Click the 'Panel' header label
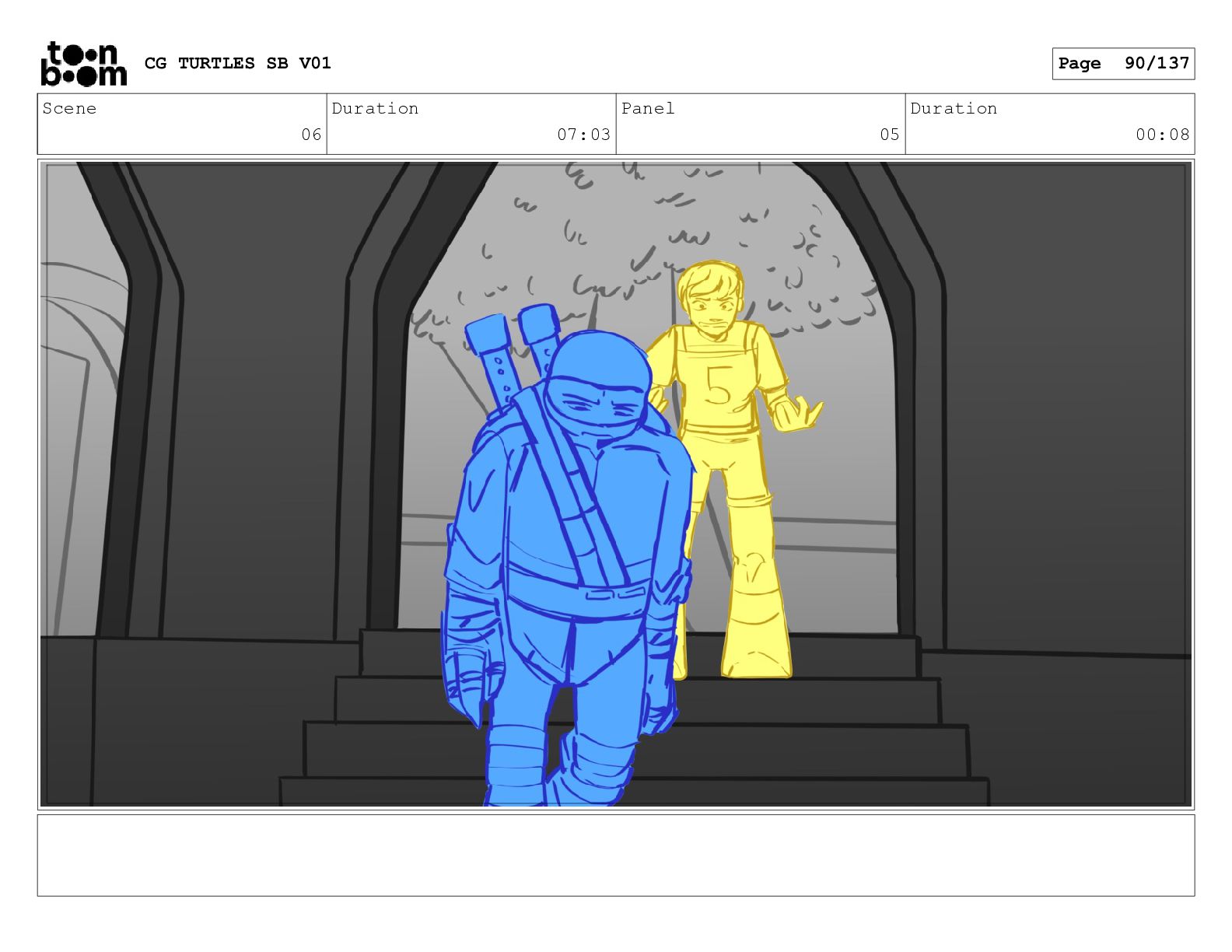Viewport: 1232px width, 952px height. point(648,108)
